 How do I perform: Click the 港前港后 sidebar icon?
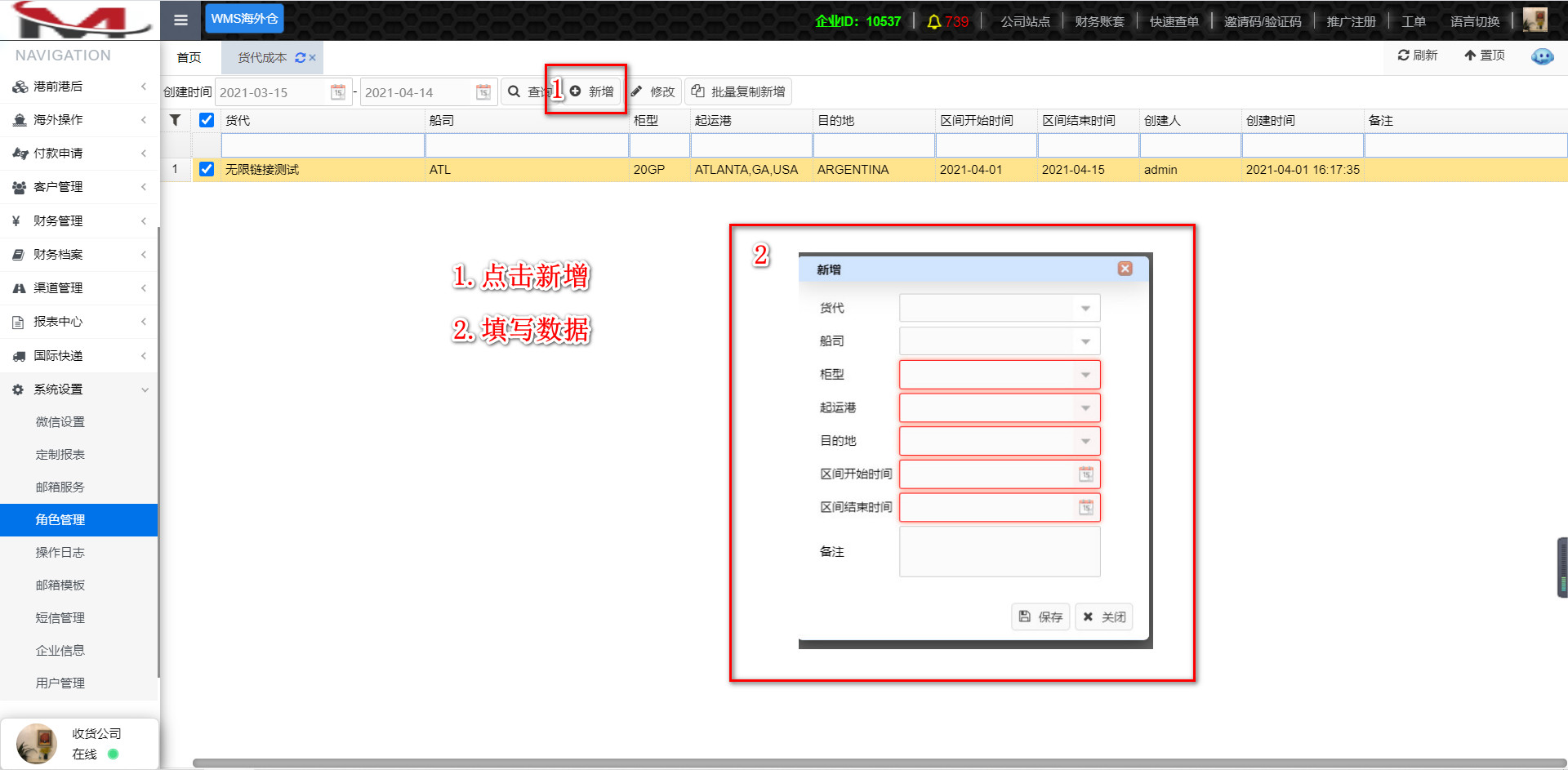(20, 87)
